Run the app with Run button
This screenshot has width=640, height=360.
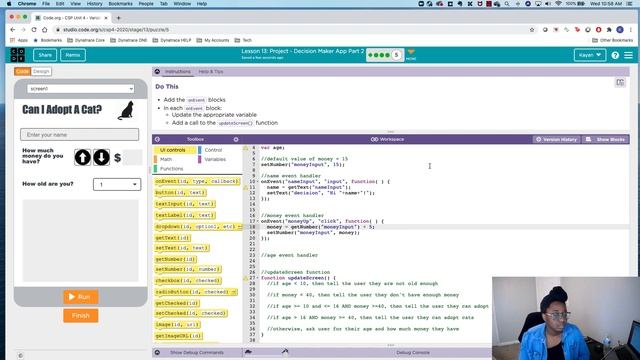pyautogui.click(x=81, y=297)
